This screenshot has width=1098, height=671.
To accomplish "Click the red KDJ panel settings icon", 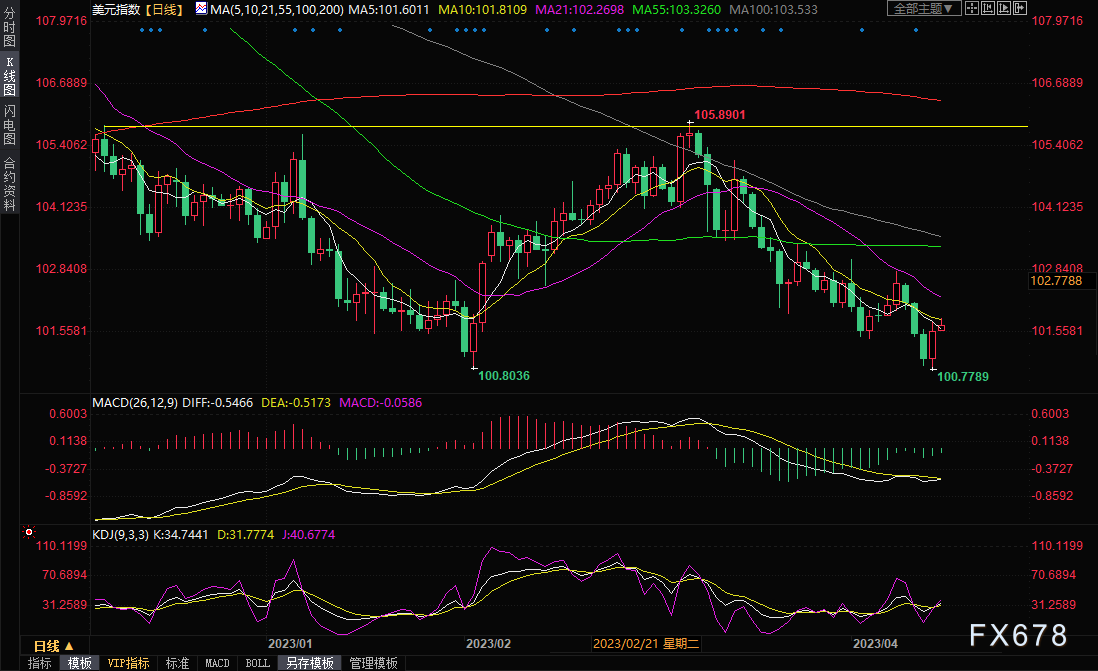I will (28, 534).
